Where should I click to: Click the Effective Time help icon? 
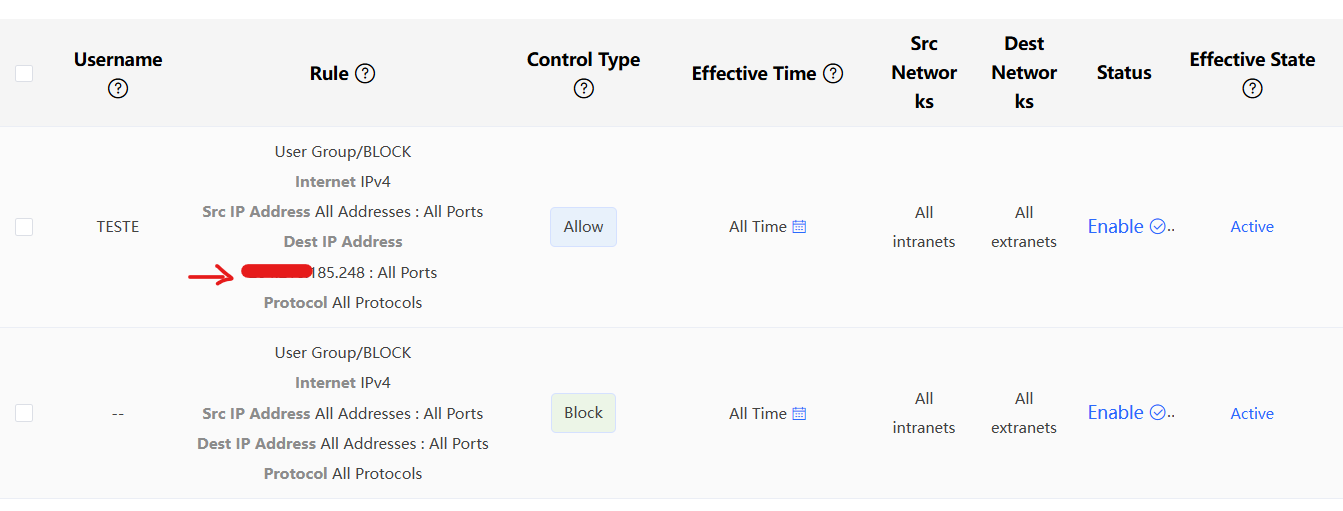tap(833, 73)
